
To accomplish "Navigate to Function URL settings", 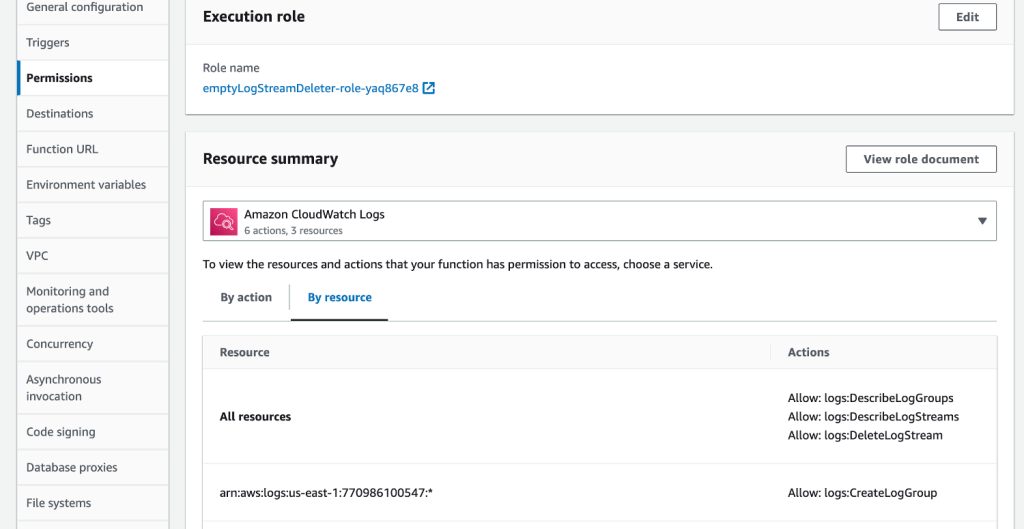I will coord(62,149).
